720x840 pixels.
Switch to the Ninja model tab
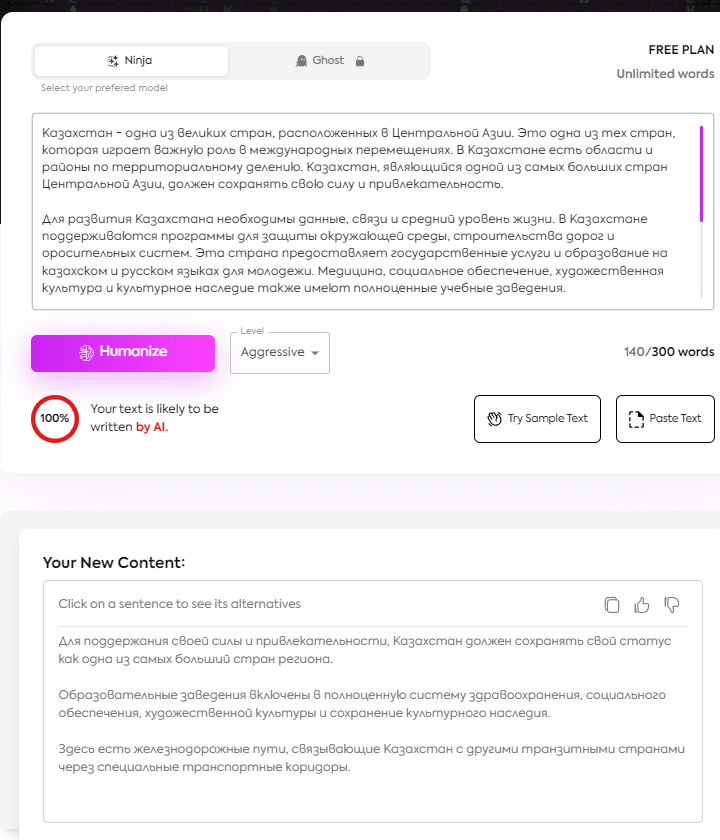(x=131, y=61)
